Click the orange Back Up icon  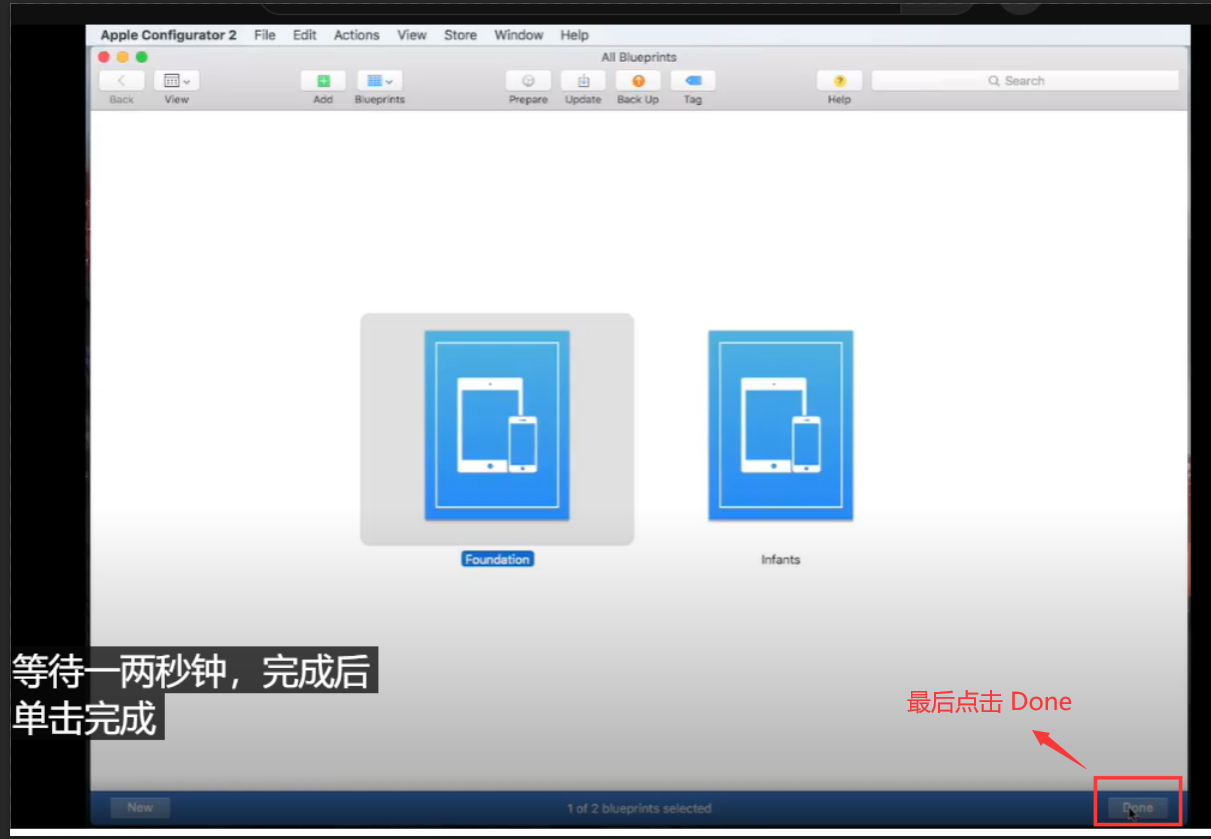[x=638, y=81]
